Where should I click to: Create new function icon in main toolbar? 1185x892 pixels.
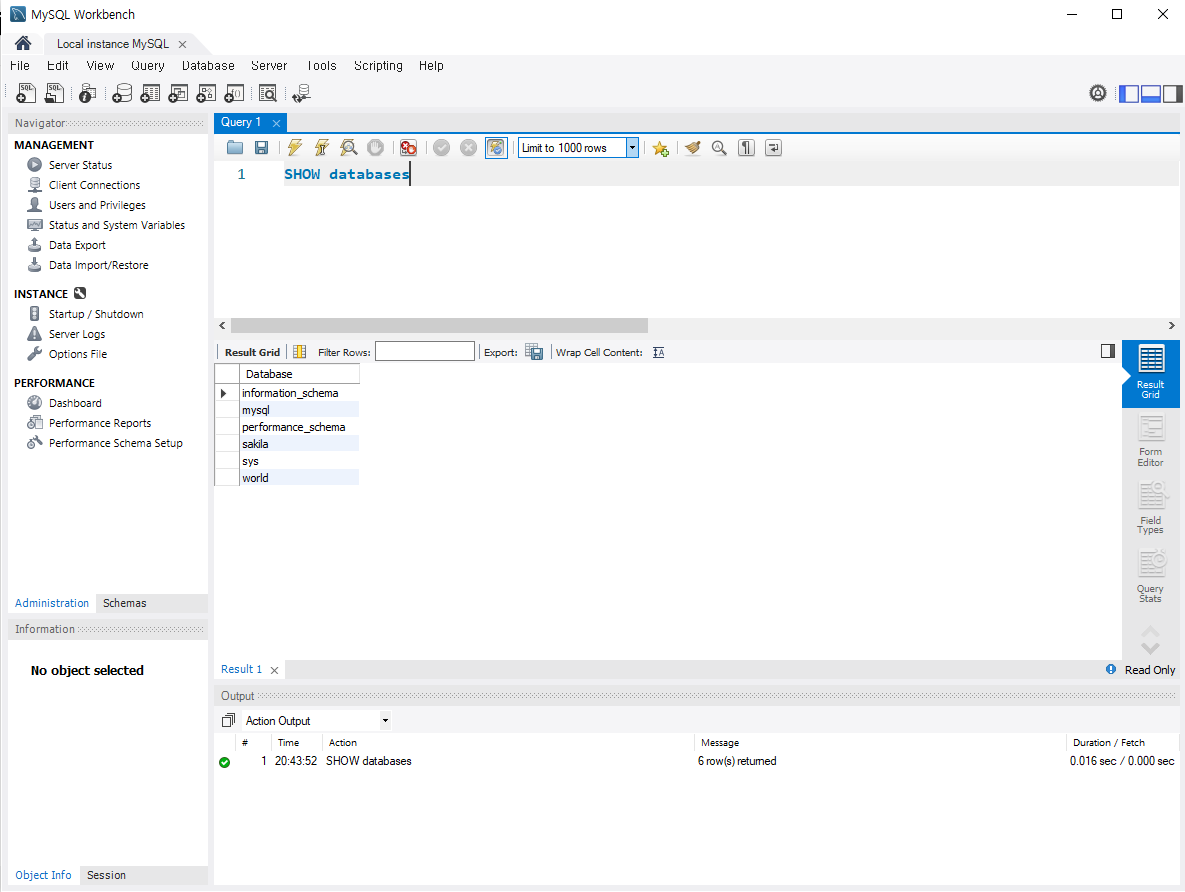coord(234,93)
